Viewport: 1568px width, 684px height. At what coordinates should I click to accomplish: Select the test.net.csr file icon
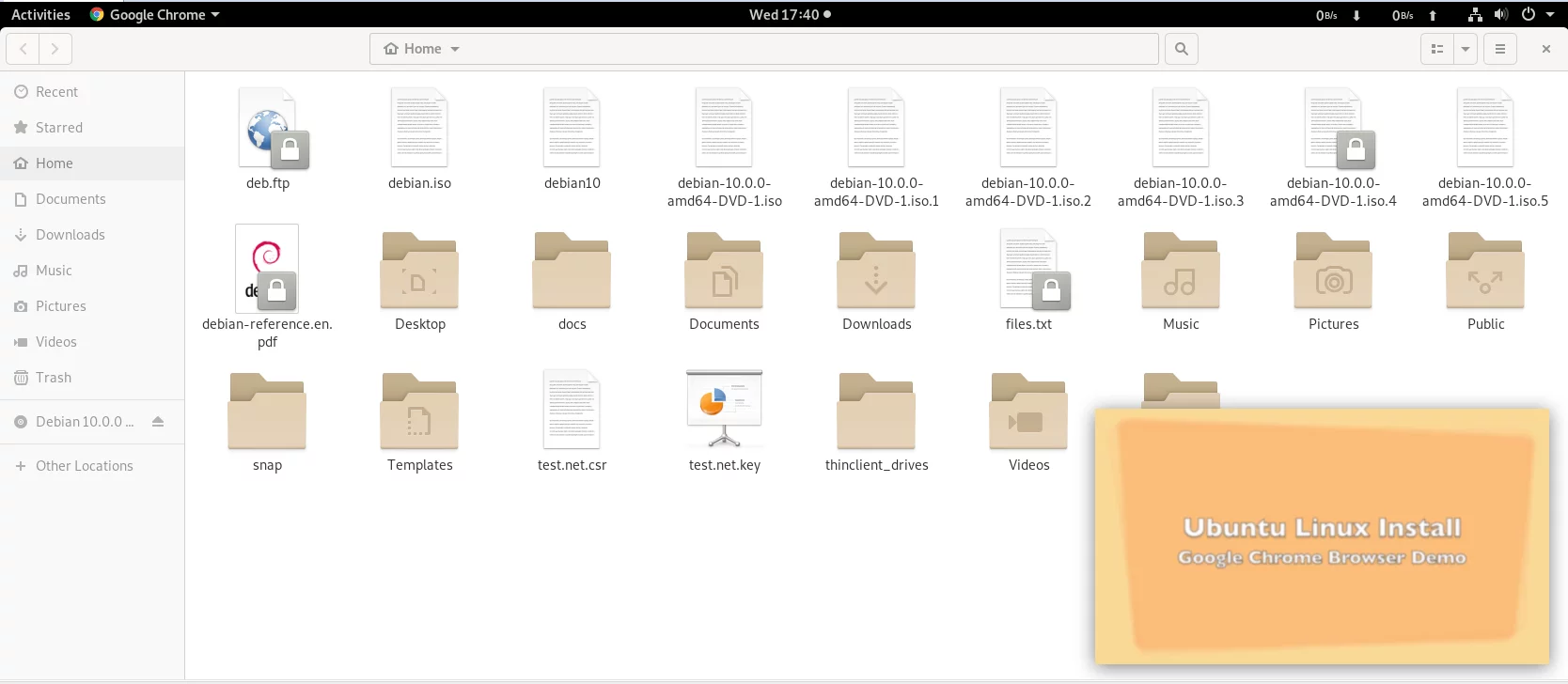[572, 410]
